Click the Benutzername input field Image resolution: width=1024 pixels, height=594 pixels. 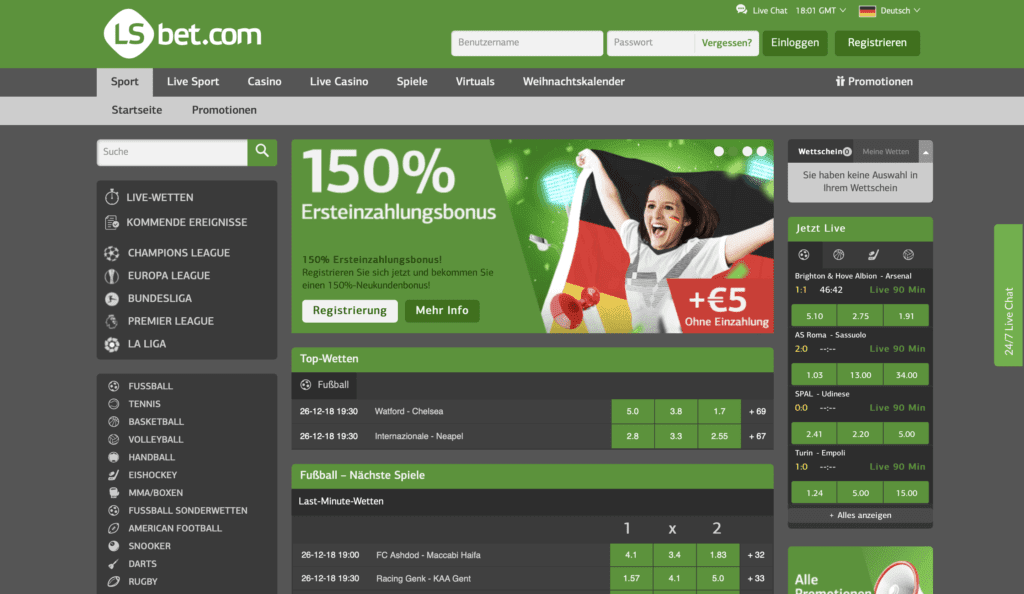[x=527, y=43]
